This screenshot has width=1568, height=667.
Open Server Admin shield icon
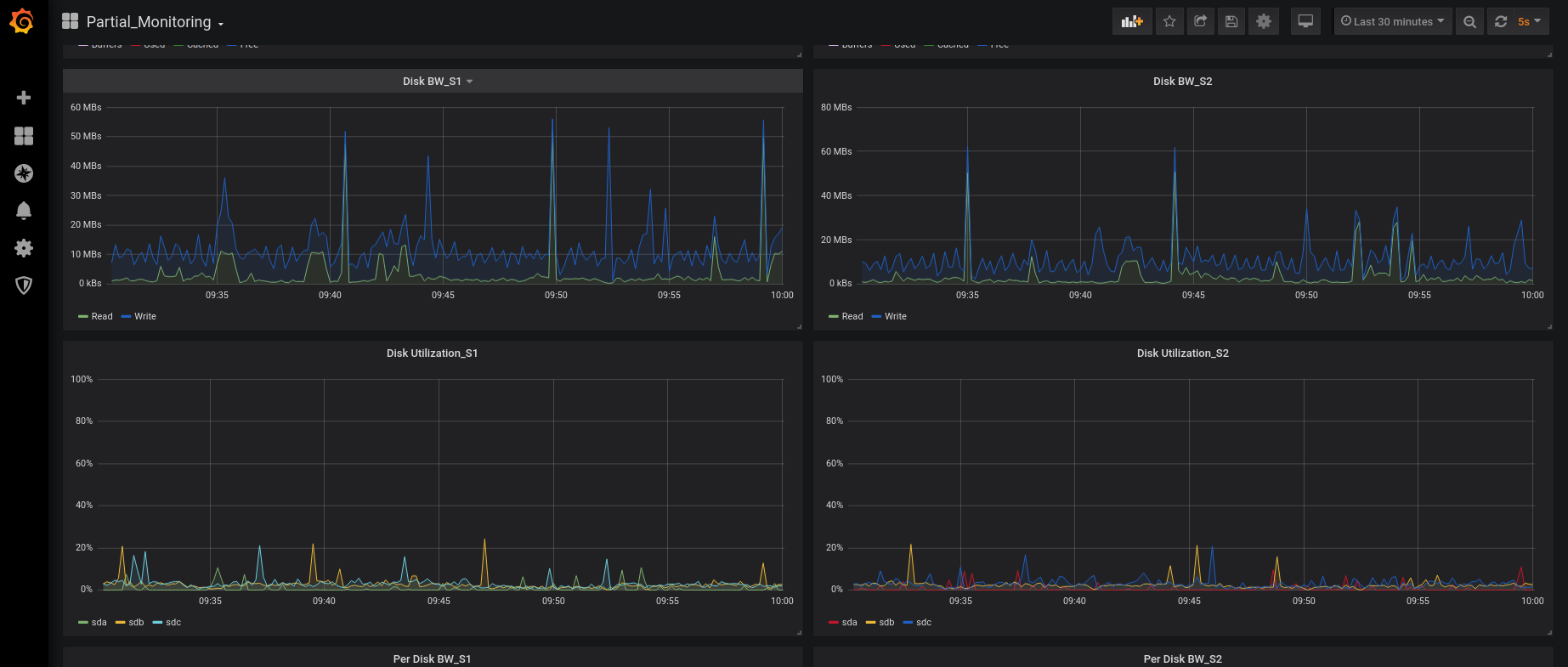click(24, 285)
